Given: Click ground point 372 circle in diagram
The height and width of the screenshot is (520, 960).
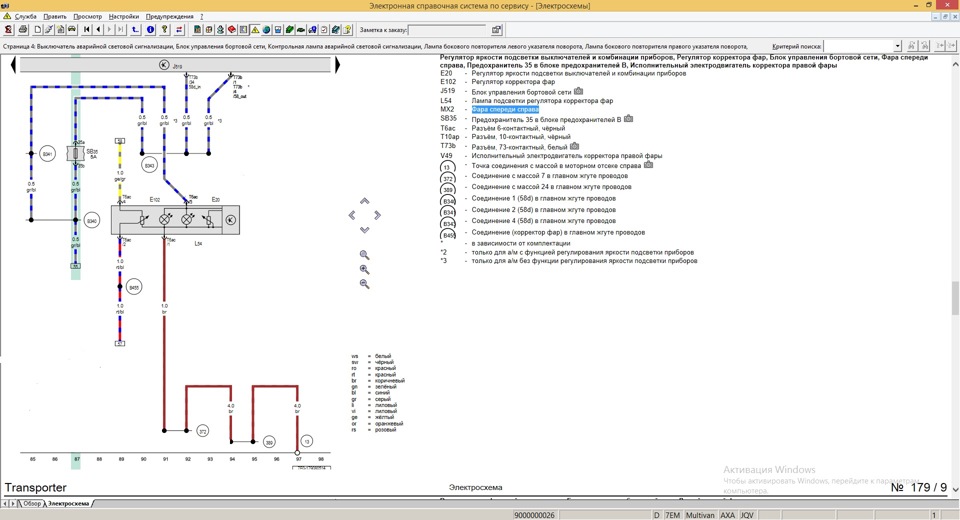Looking at the screenshot, I should coord(203,431).
